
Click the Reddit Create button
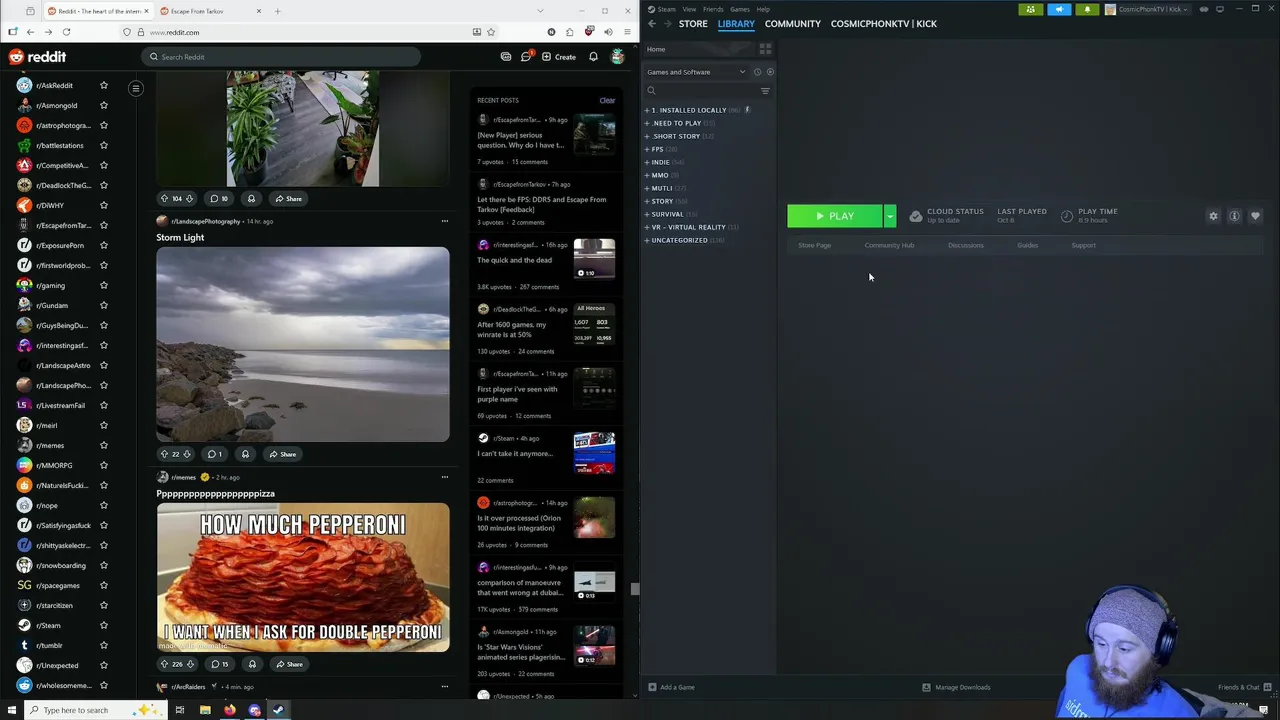pyautogui.click(x=559, y=57)
